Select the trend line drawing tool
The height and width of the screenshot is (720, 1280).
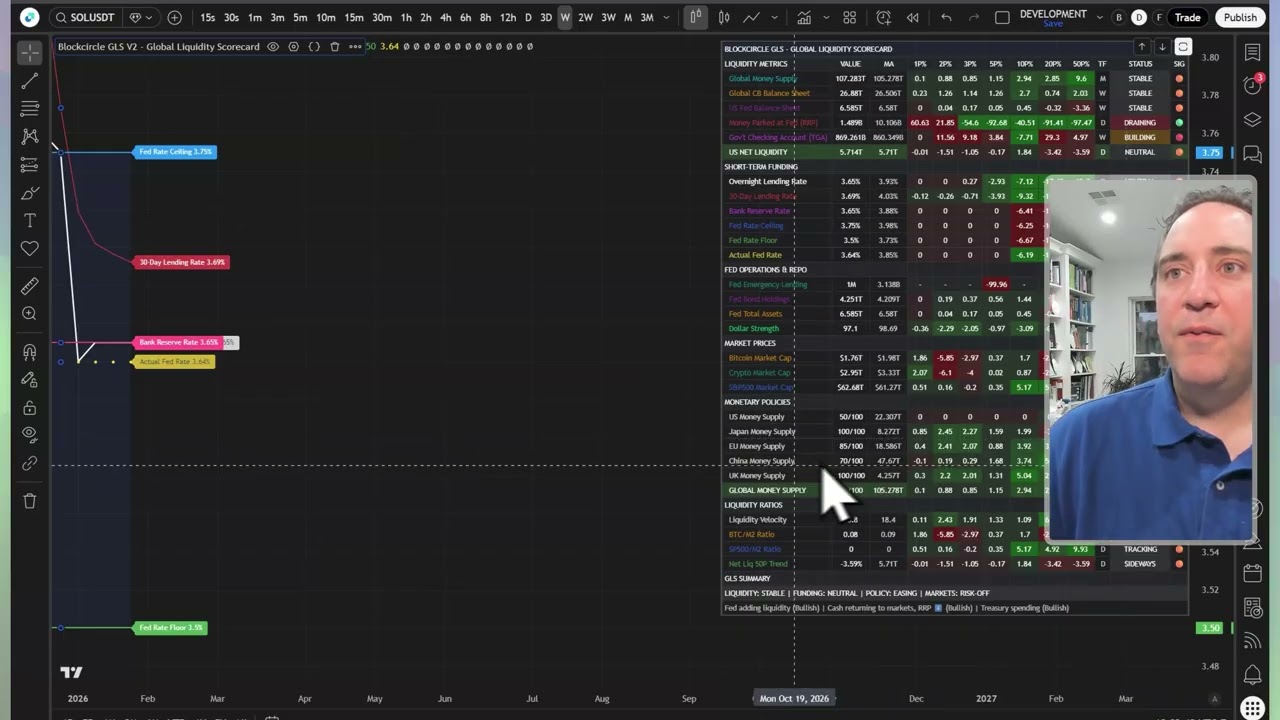[x=30, y=80]
